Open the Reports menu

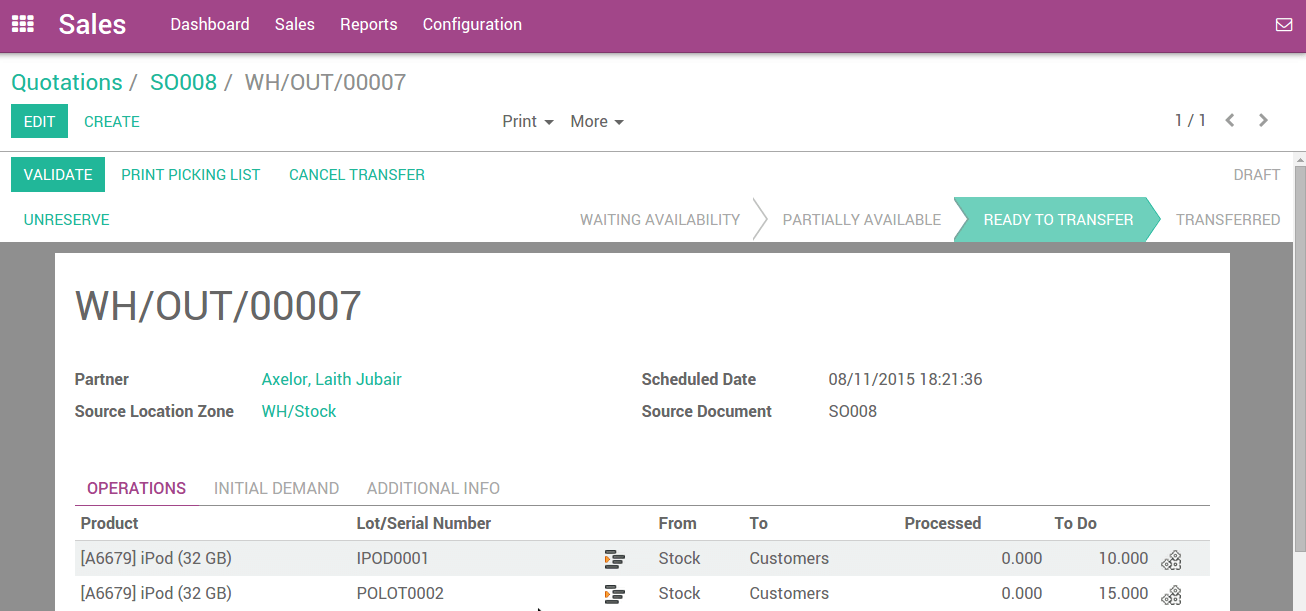tap(368, 24)
